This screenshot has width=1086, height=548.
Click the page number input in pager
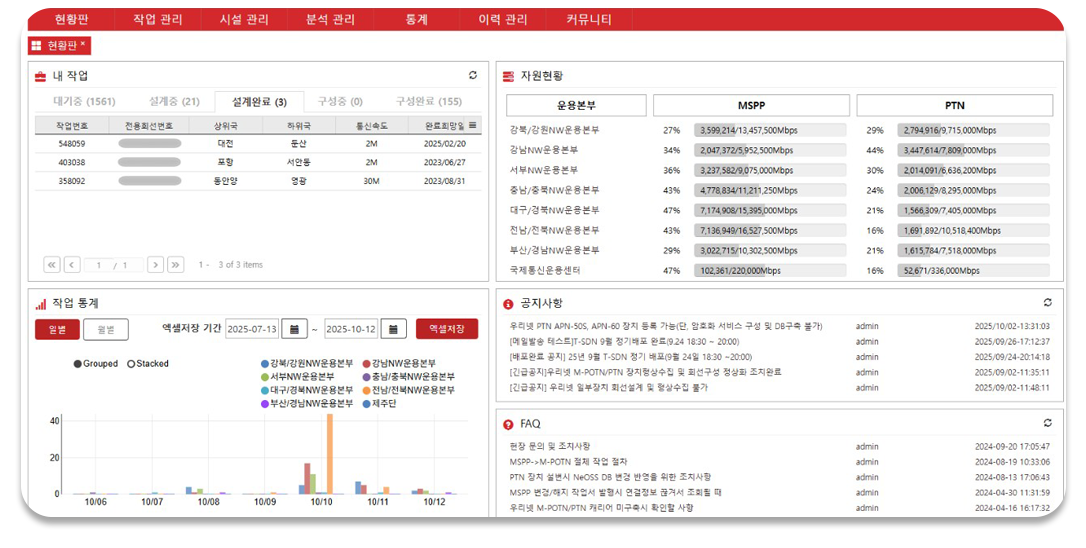pyautogui.click(x=98, y=265)
